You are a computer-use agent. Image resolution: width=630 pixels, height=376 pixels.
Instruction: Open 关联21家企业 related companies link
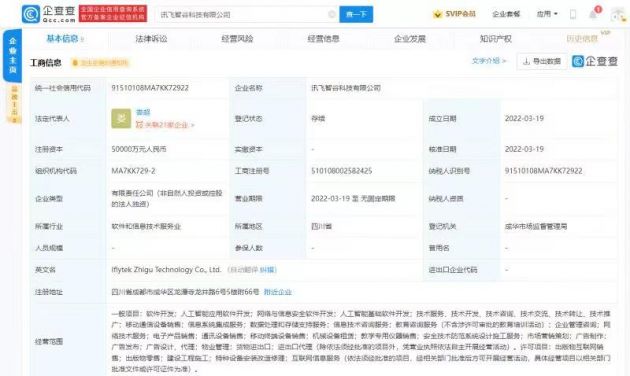tap(166, 125)
